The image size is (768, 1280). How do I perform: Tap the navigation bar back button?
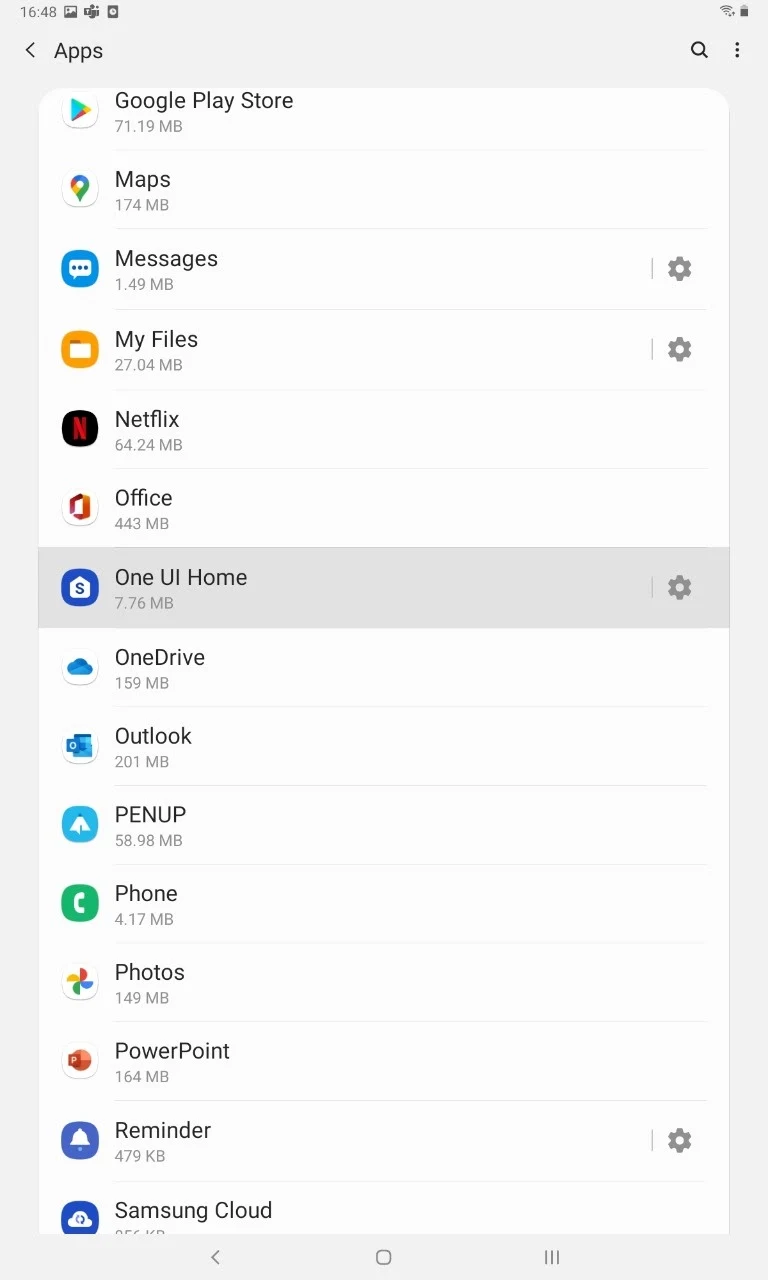[x=215, y=1257]
